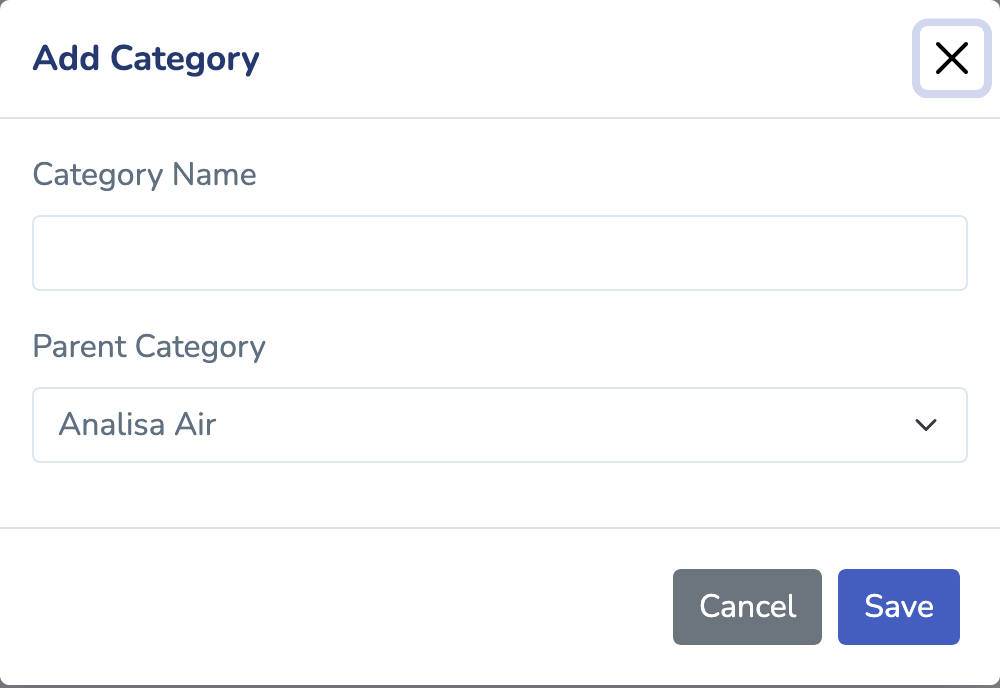Click the selected Analisa Air value
Viewport: 1000px width, 688px height.
coord(138,425)
